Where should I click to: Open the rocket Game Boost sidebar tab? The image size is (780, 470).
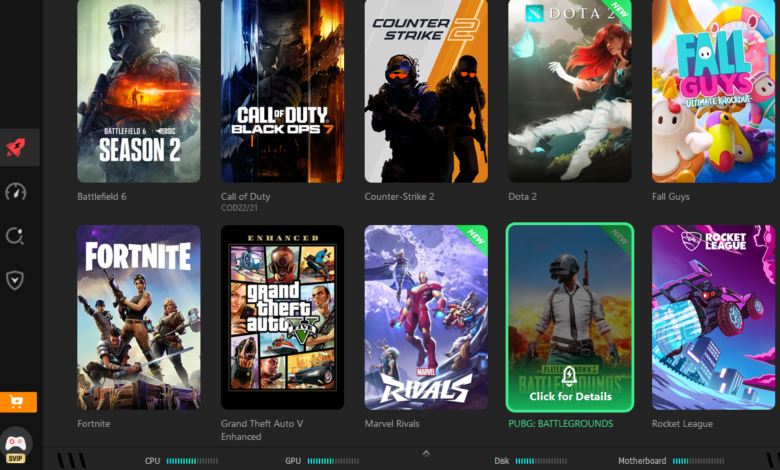16,147
